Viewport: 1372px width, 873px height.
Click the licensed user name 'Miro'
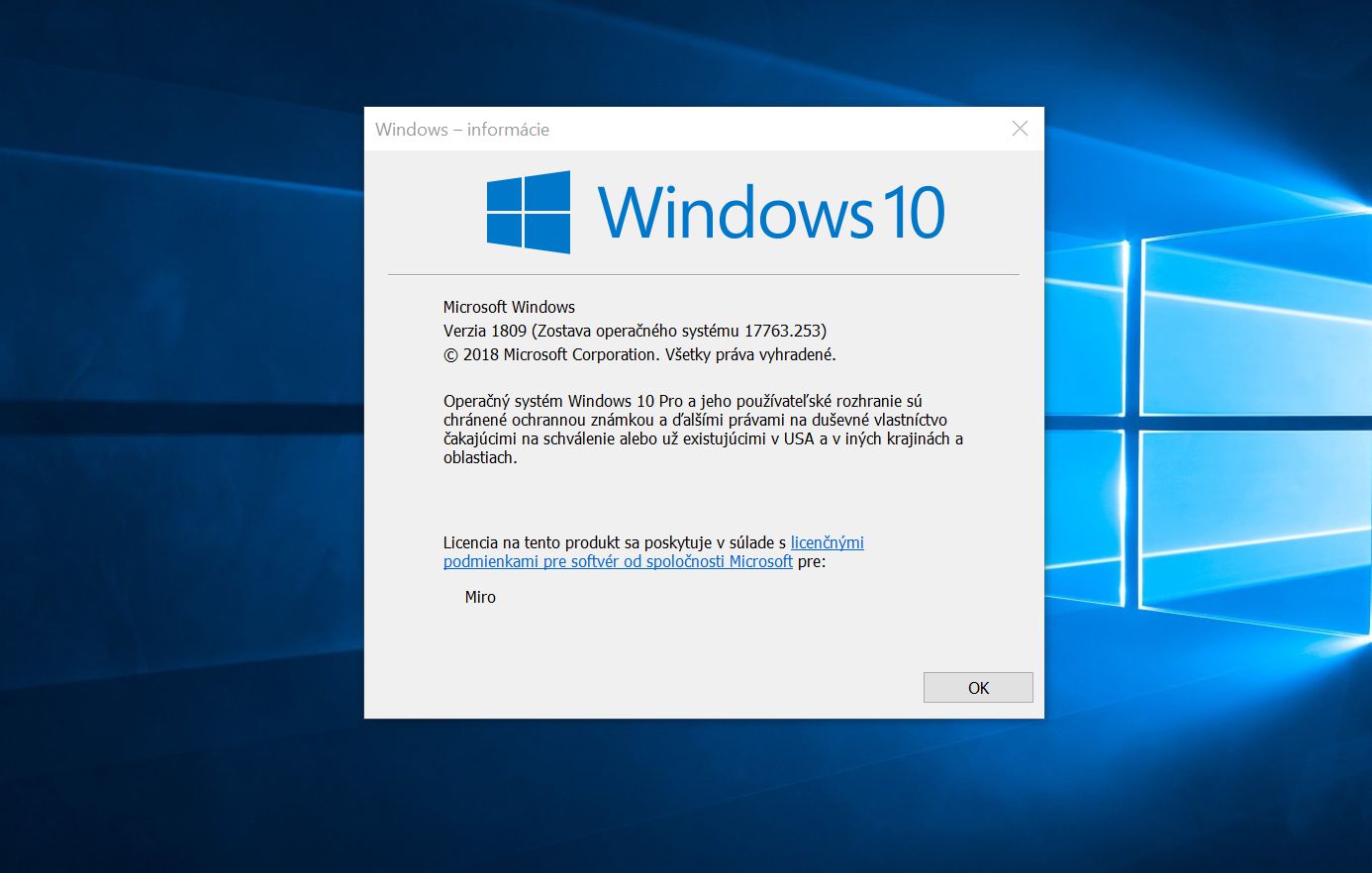(x=480, y=597)
